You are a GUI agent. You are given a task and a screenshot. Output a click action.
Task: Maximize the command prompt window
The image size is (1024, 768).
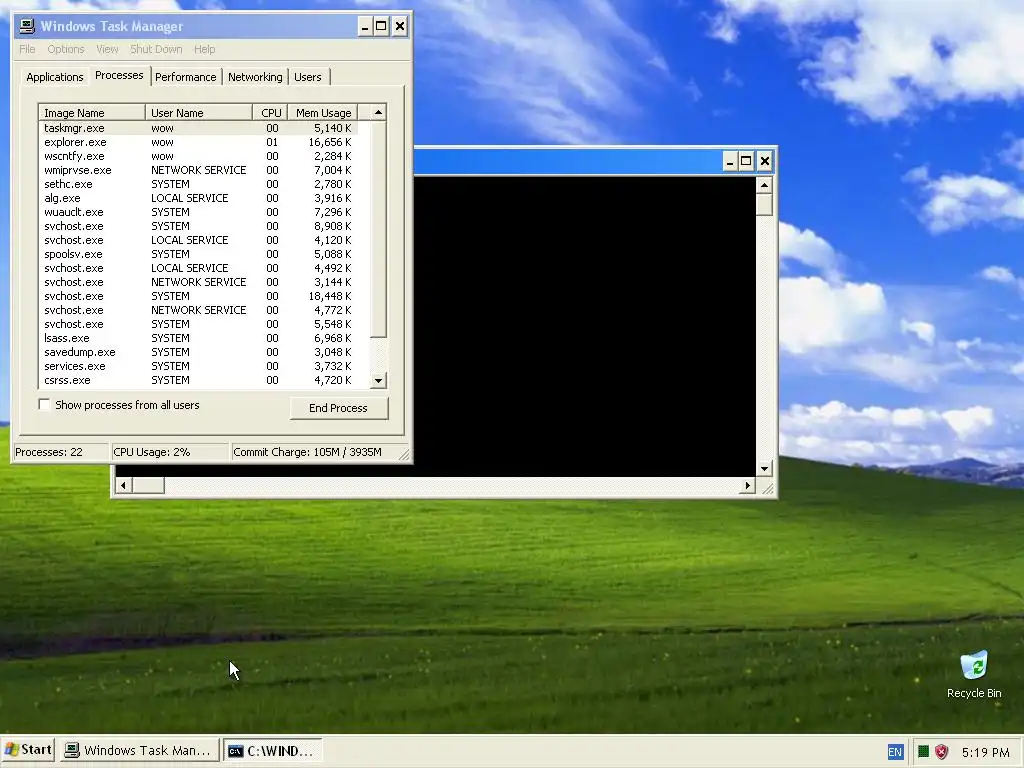tap(746, 161)
